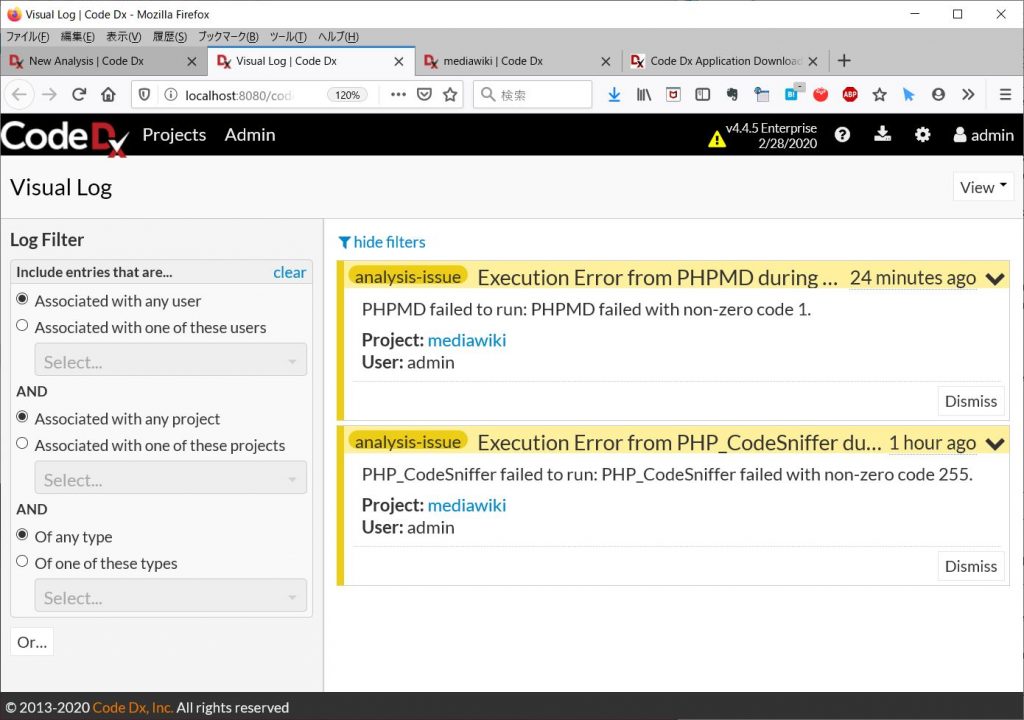Collapse the PHP_CodeSniffer error entry
The height and width of the screenshot is (720, 1024).
click(995, 444)
